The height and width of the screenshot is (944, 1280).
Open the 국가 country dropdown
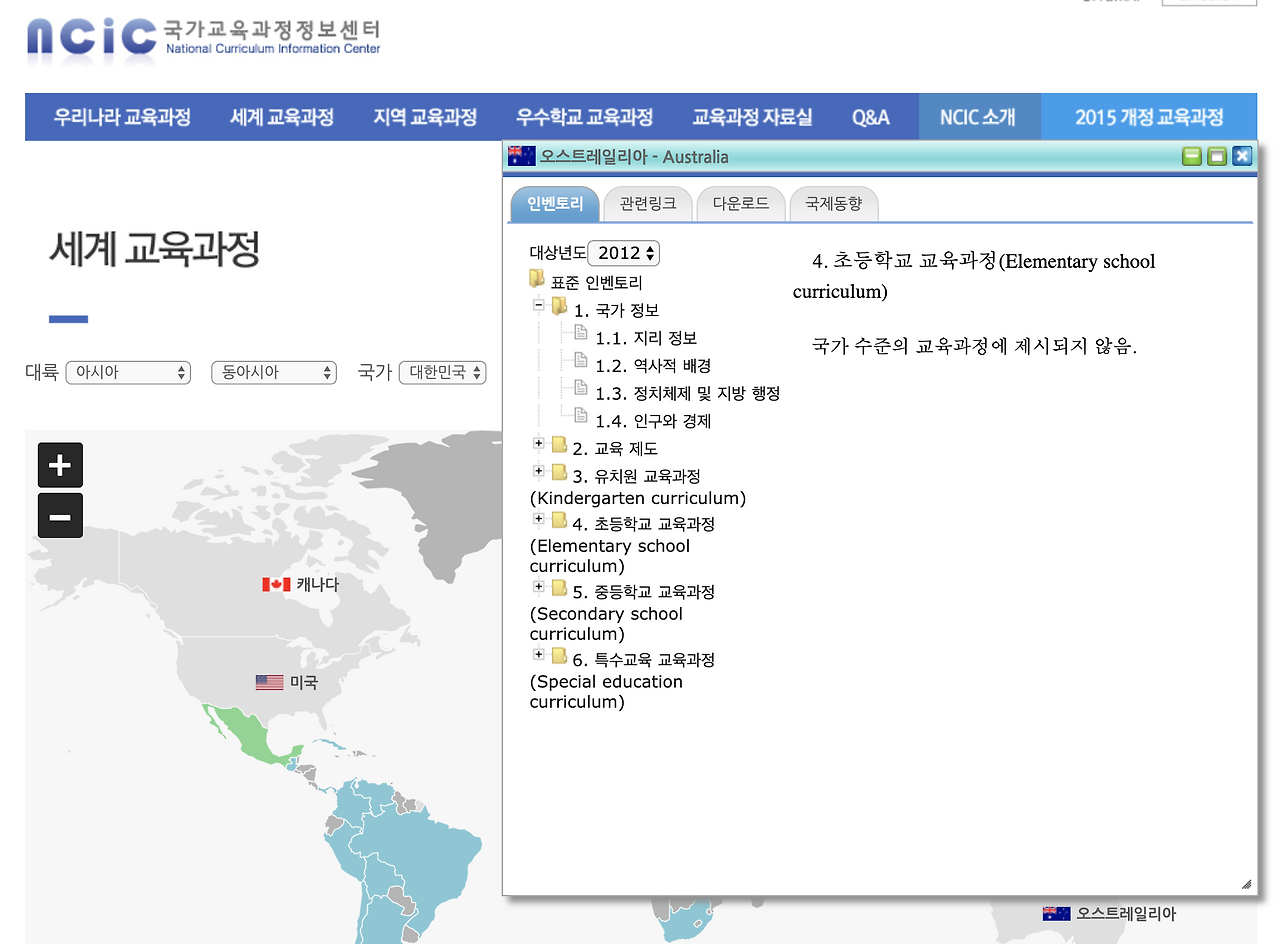442,372
